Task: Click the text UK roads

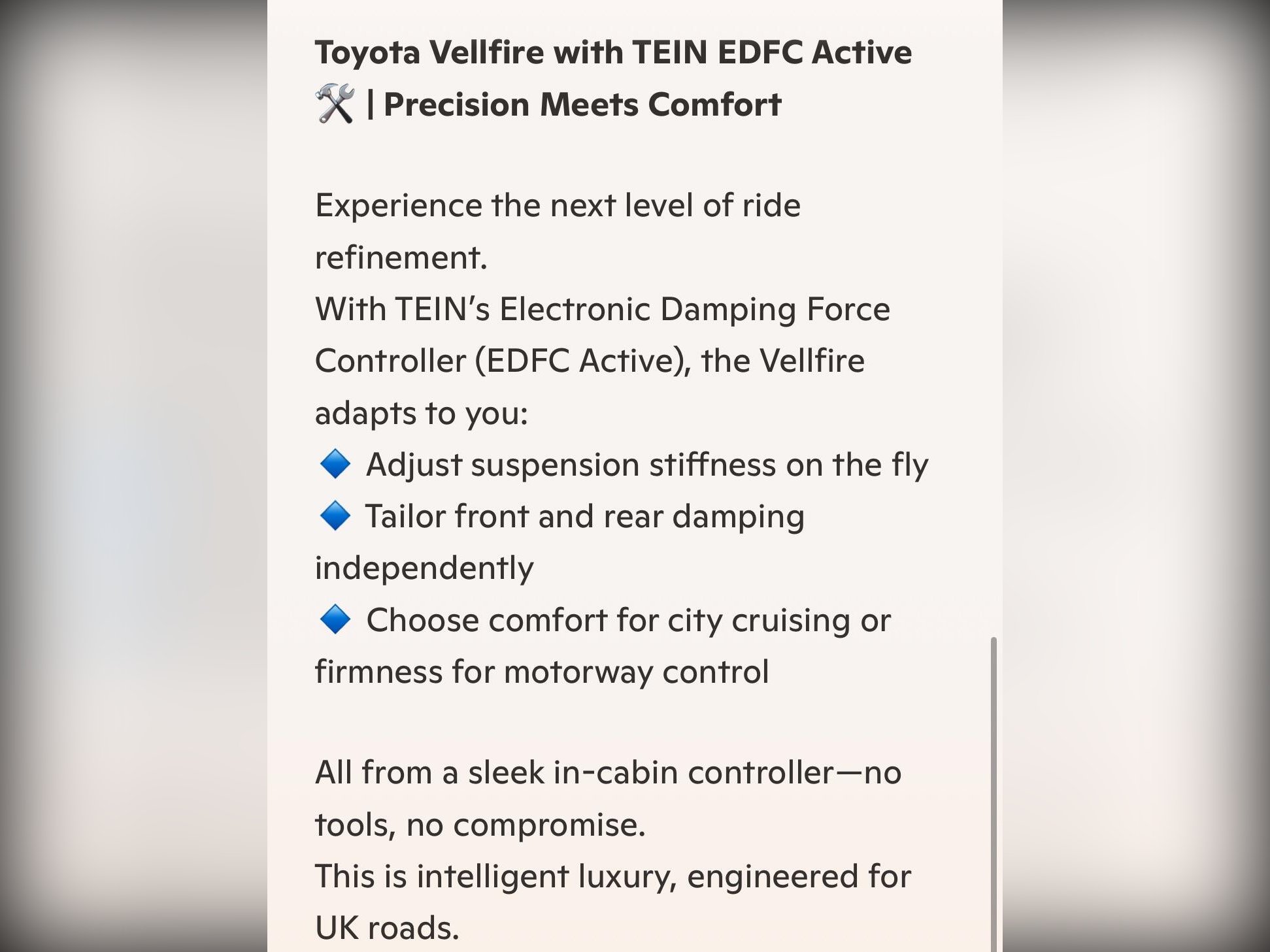Action: (387, 928)
